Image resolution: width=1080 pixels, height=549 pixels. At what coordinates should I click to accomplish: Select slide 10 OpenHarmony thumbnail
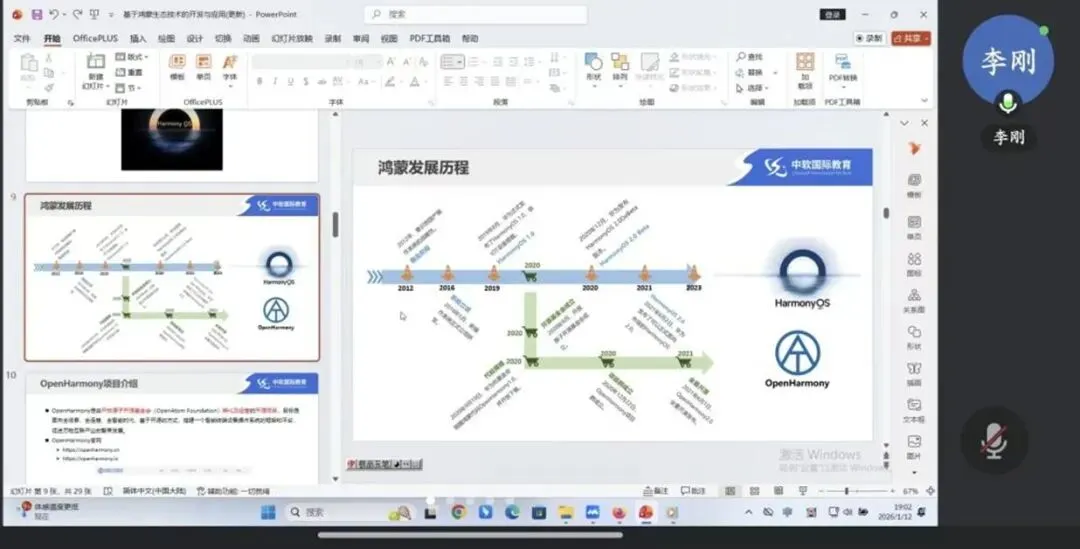click(172, 428)
